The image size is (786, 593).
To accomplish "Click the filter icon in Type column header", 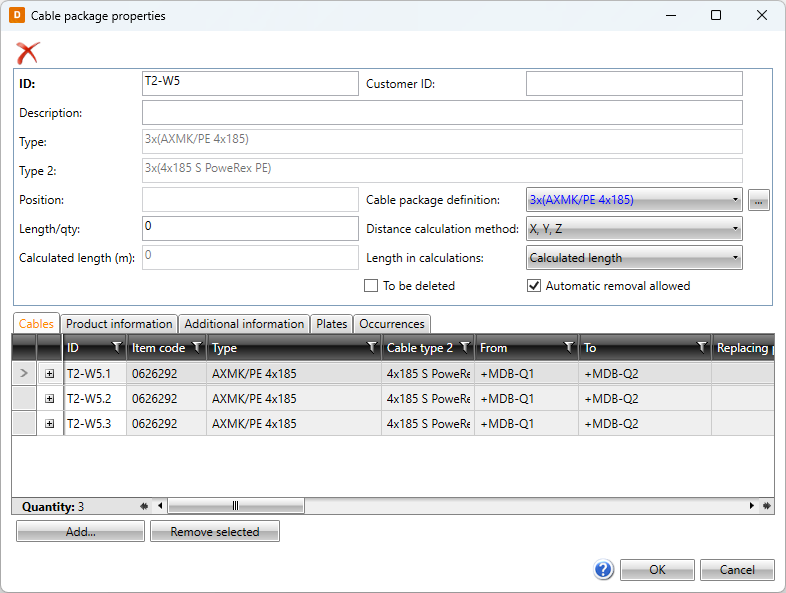I will tap(371, 347).
